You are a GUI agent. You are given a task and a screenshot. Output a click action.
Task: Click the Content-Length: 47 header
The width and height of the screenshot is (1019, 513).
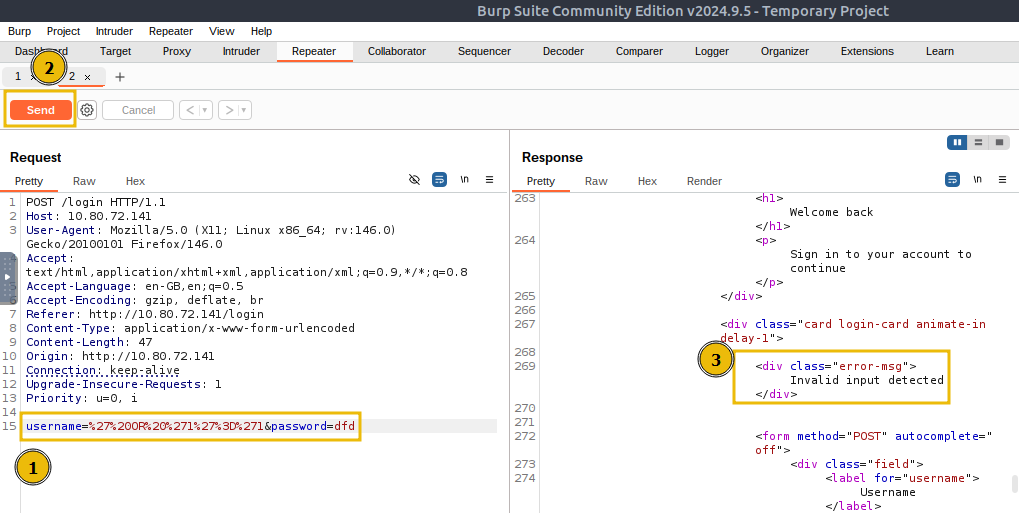point(89,342)
